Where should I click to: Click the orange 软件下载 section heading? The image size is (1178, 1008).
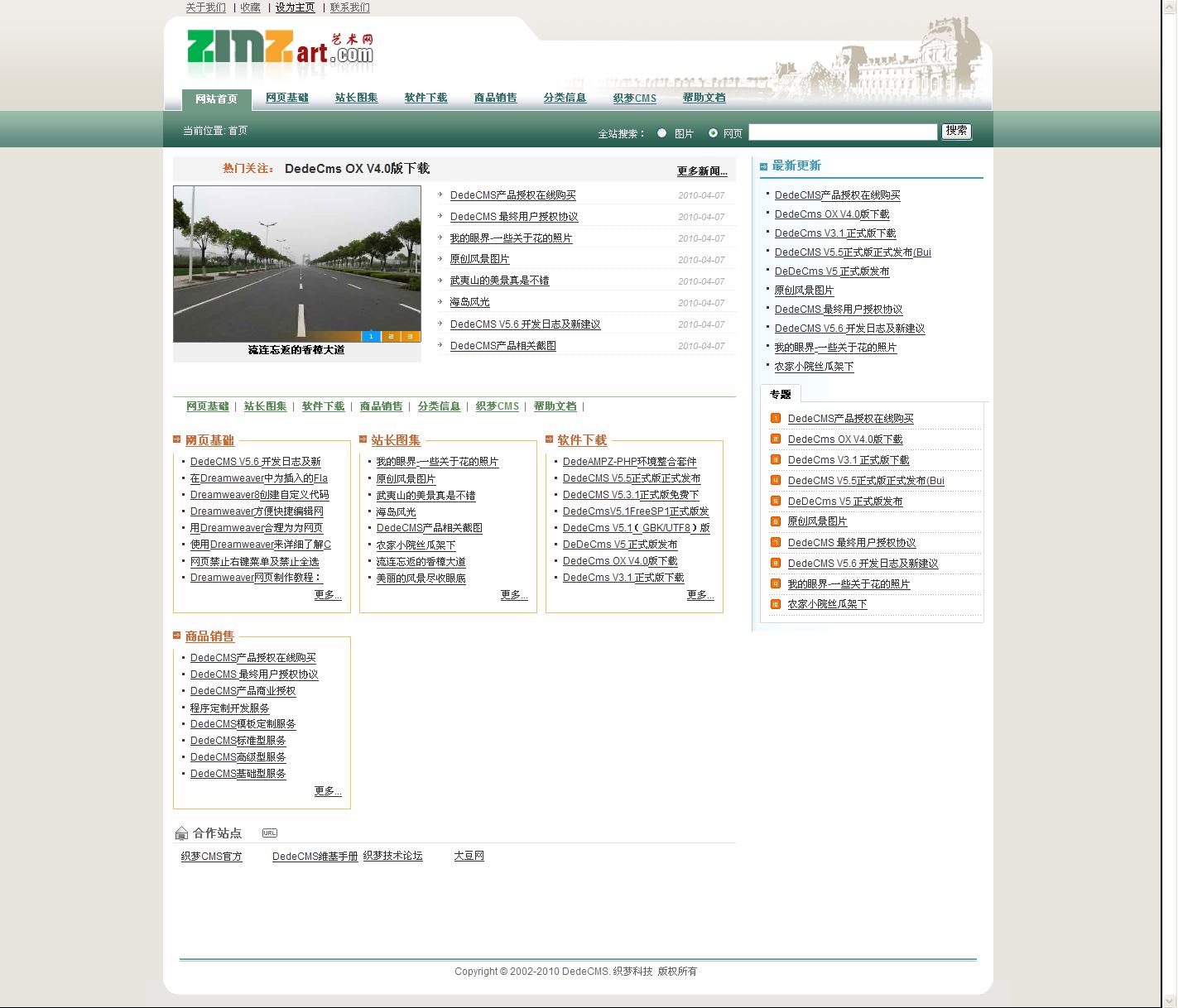pyautogui.click(x=582, y=440)
